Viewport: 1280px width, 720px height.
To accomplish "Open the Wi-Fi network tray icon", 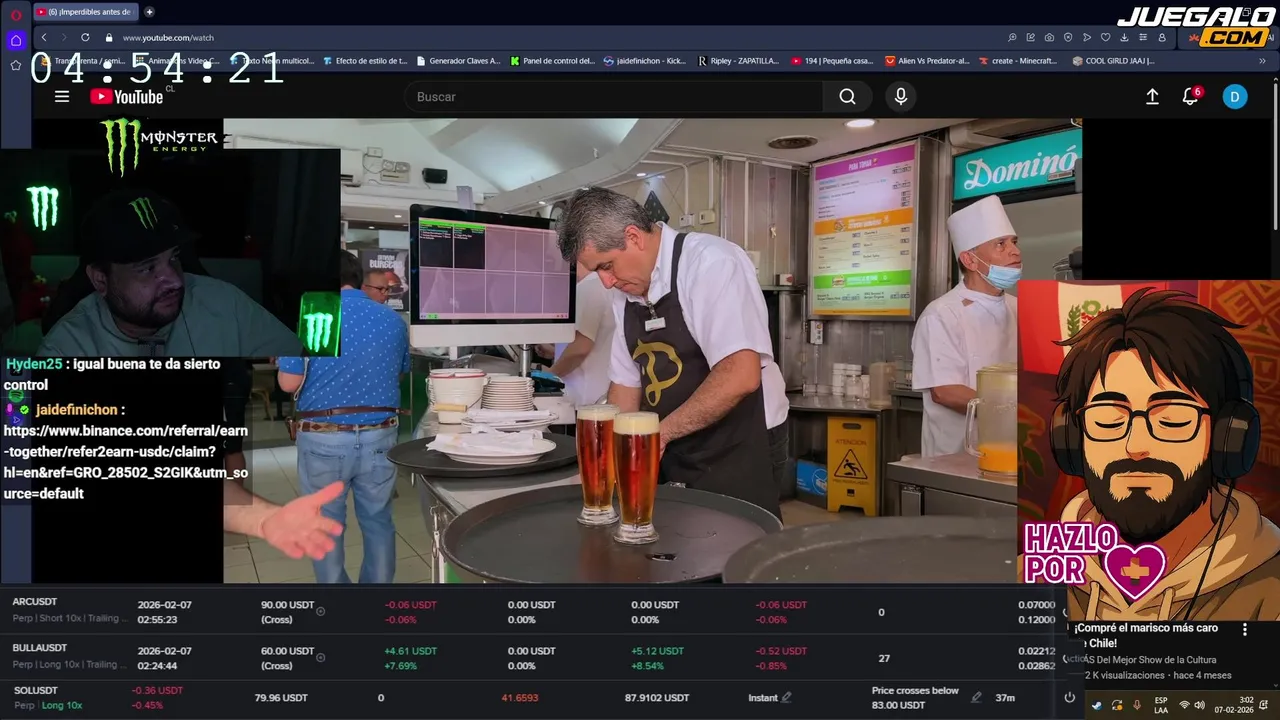I will (1185, 706).
